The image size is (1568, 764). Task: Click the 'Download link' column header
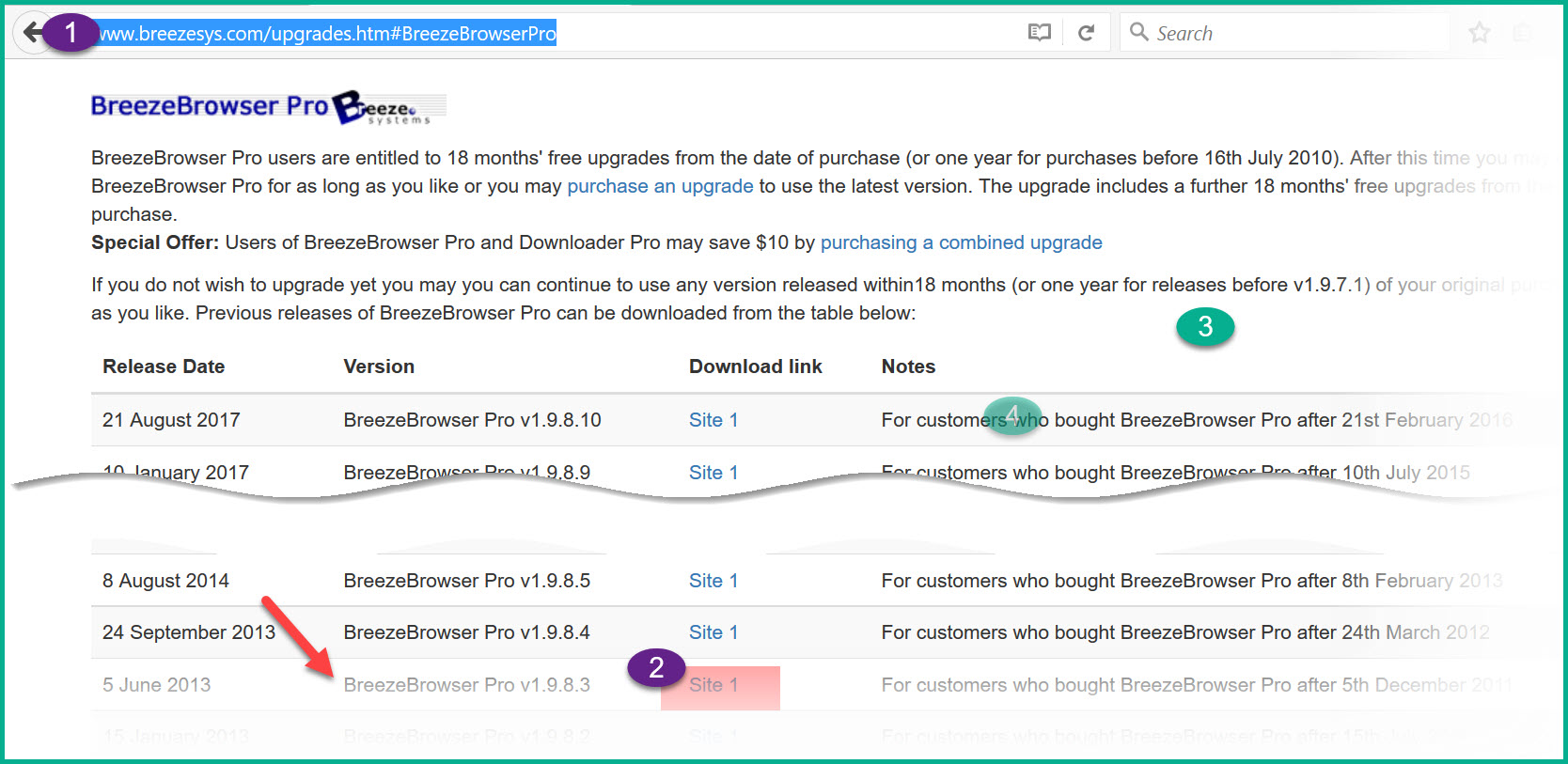pyautogui.click(x=756, y=366)
